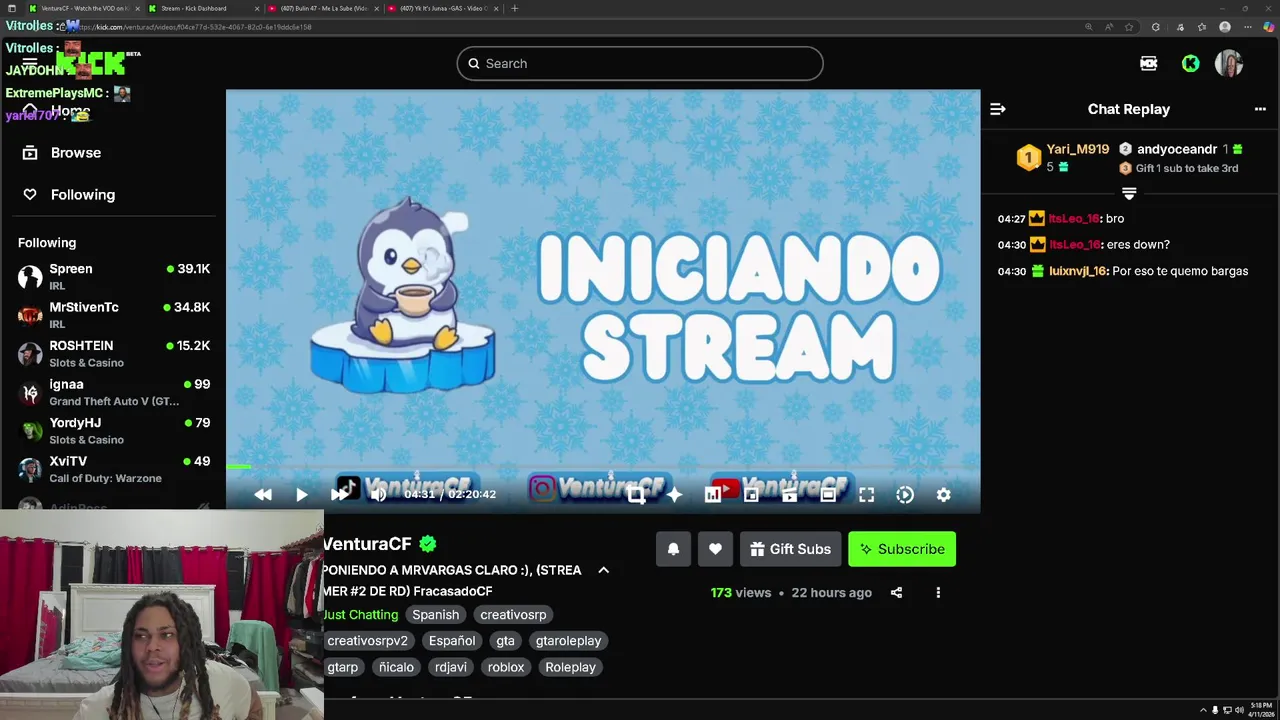Enable notifications with the bell button
Image resolution: width=1280 pixels, height=720 pixels.
[x=673, y=549]
